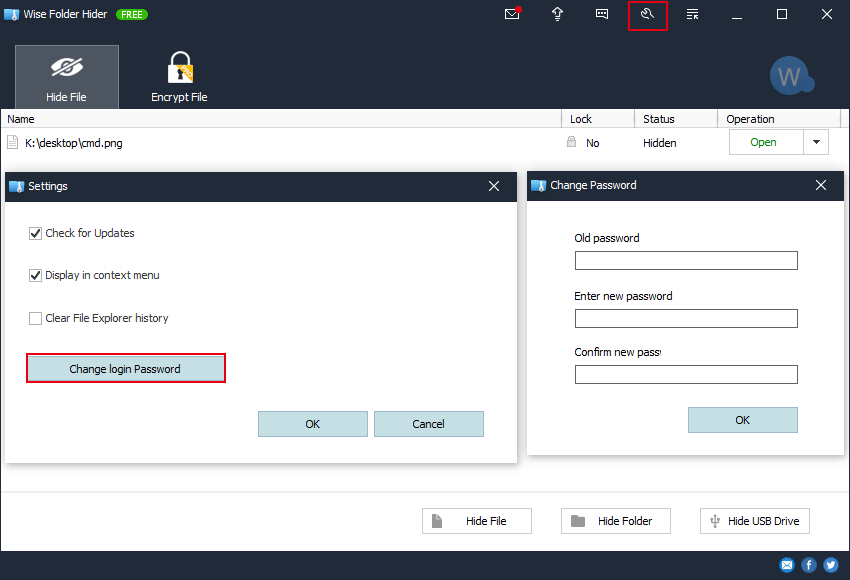Open the feedback chat icon in title bar
This screenshot has height=580, width=850.
(602, 14)
